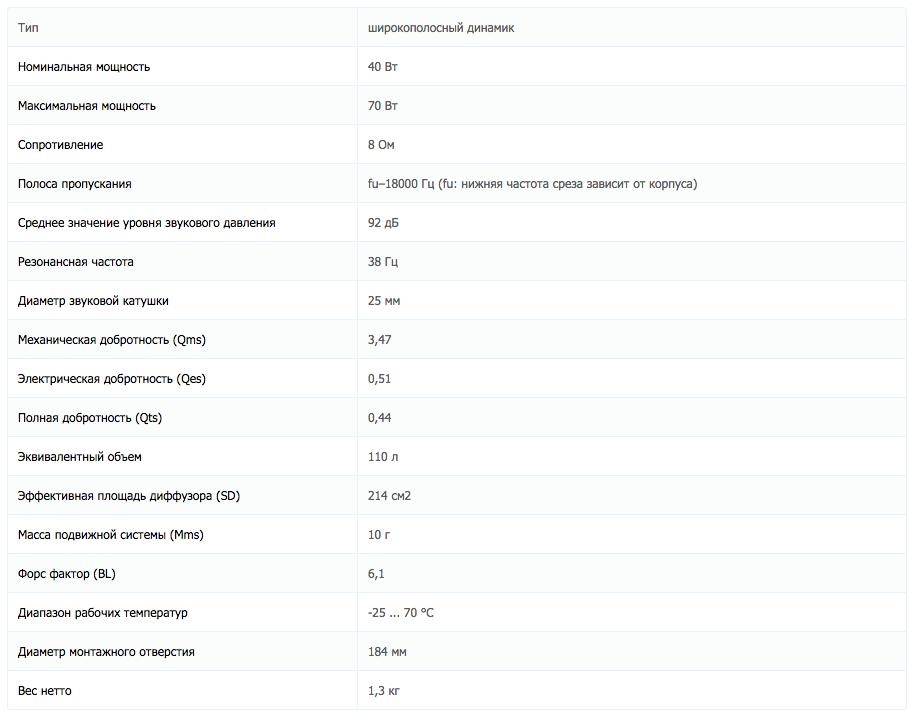Select the "70 Вт" value cell
This screenshot has height=723, width=923.
(384, 106)
